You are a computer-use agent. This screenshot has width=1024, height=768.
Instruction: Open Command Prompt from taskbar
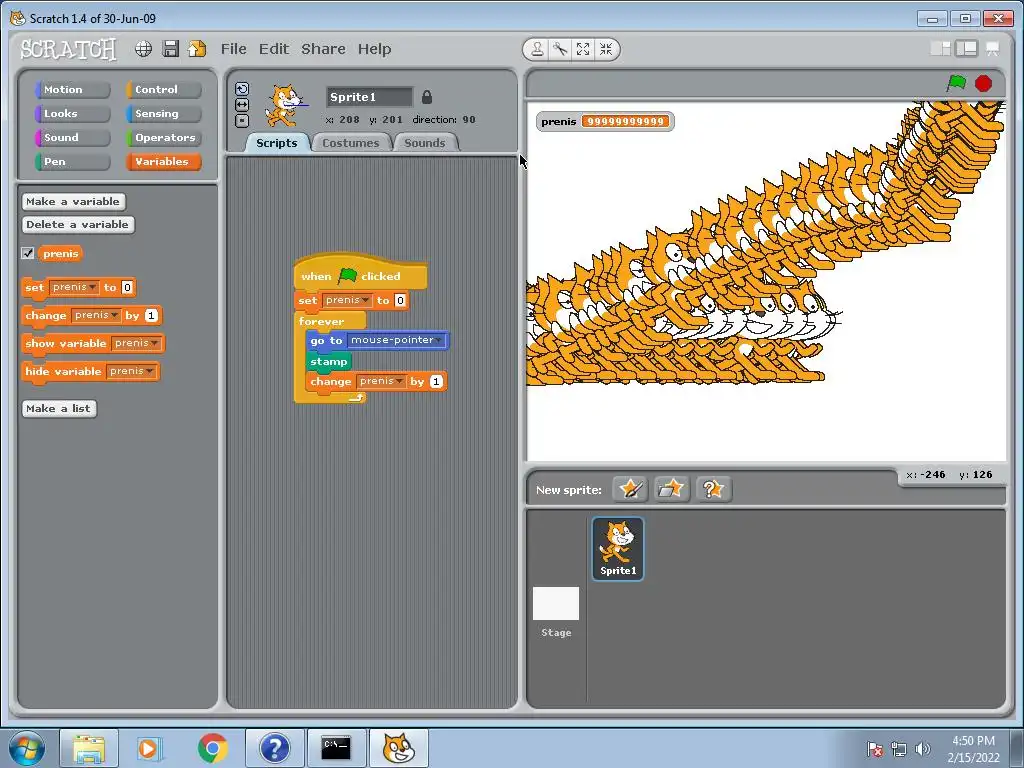336,748
